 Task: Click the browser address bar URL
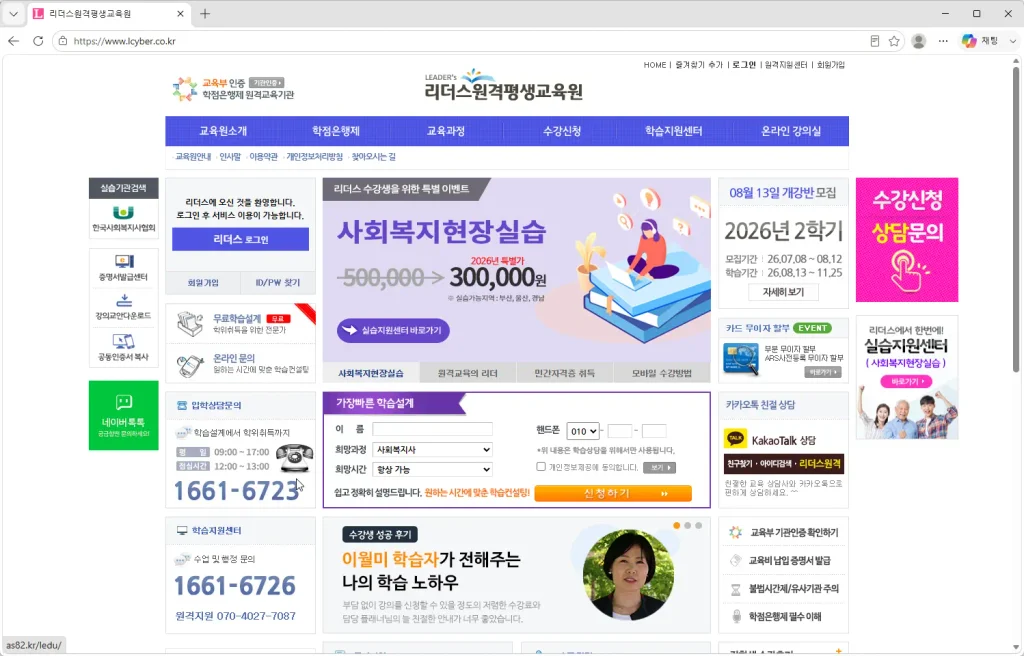[124, 41]
